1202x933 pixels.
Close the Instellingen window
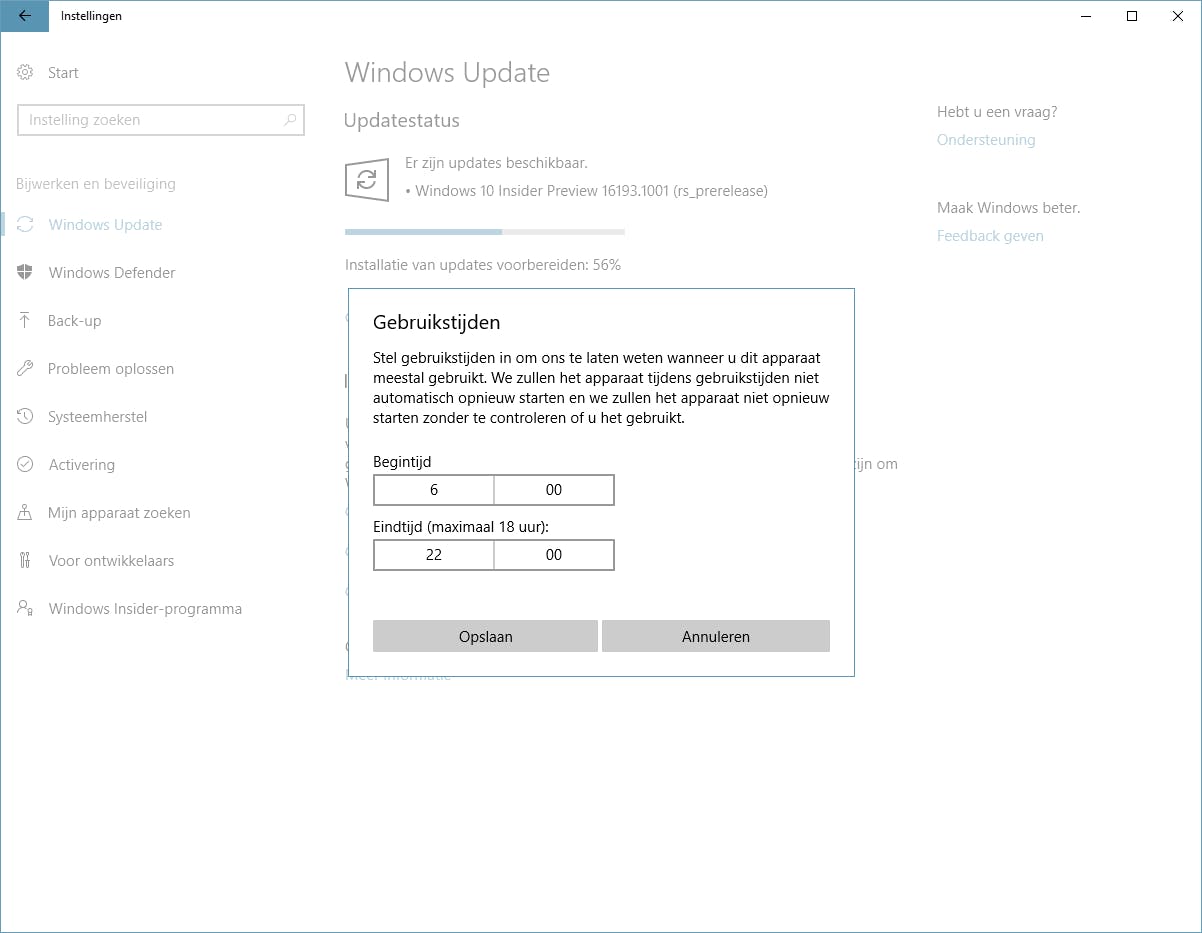pos(1178,16)
